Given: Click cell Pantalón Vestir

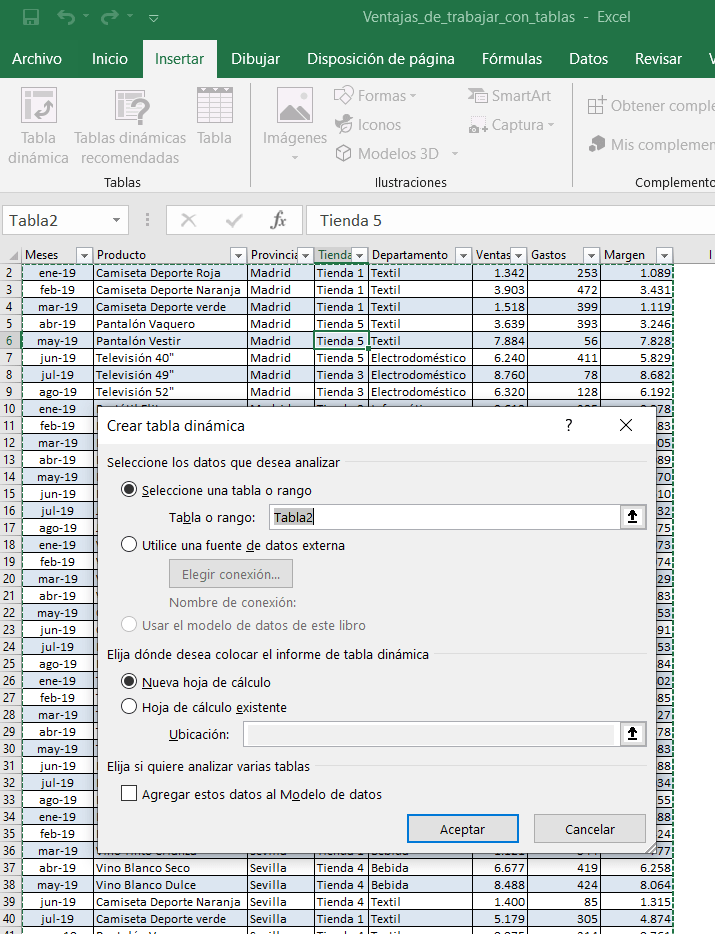Looking at the screenshot, I should click(170, 341).
